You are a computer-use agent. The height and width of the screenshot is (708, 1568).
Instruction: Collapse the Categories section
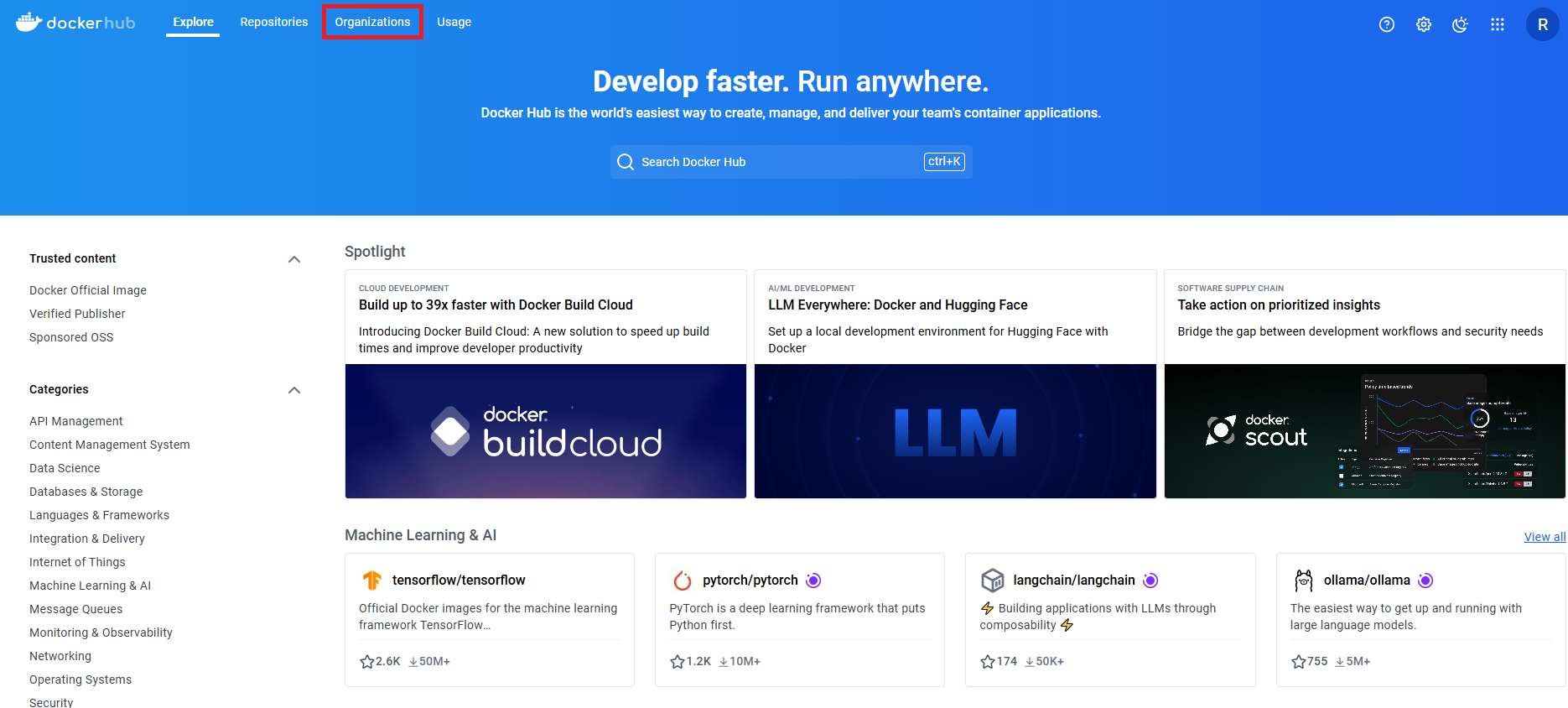point(294,390)
